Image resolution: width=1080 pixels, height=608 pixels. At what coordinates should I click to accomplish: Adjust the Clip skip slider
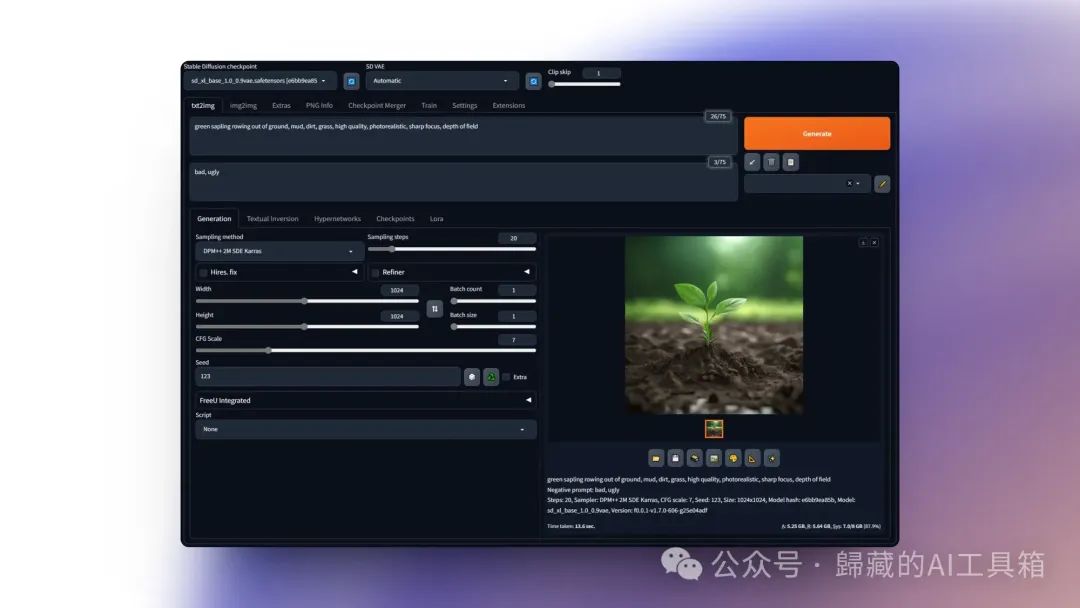pos(585,85)
